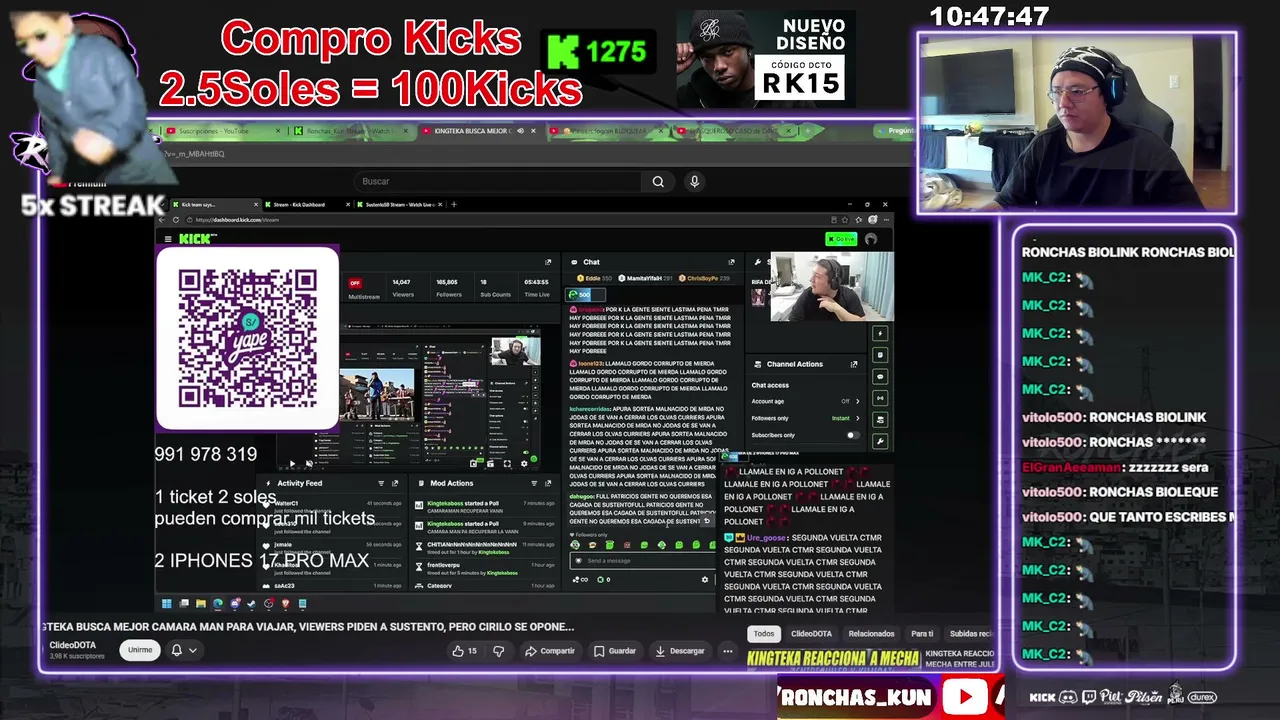Toggle the 'Subscribers only' switch in Channel Actions
Screen dimensions: 1280x720
(852, 435)
